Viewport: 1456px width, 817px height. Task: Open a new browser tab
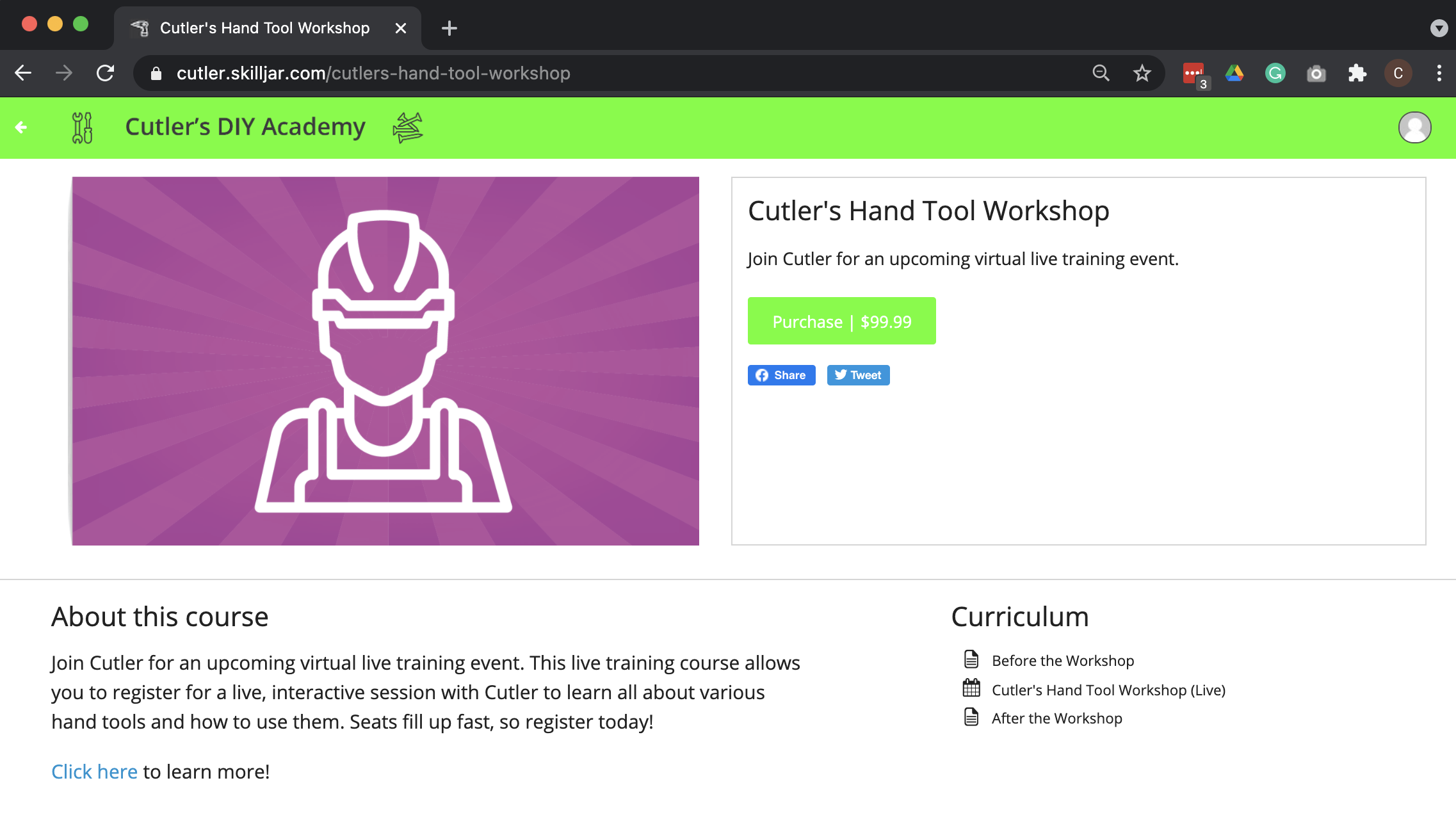point(449,28)
